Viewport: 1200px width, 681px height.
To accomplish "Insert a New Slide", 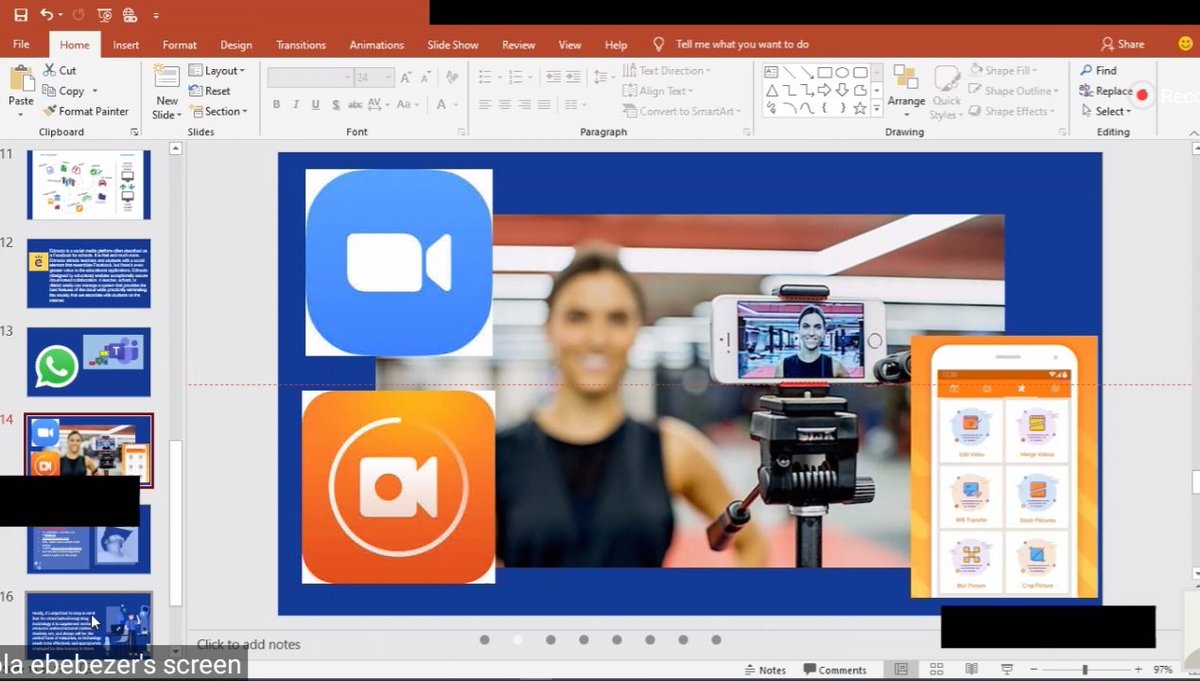I will (167, 92).
